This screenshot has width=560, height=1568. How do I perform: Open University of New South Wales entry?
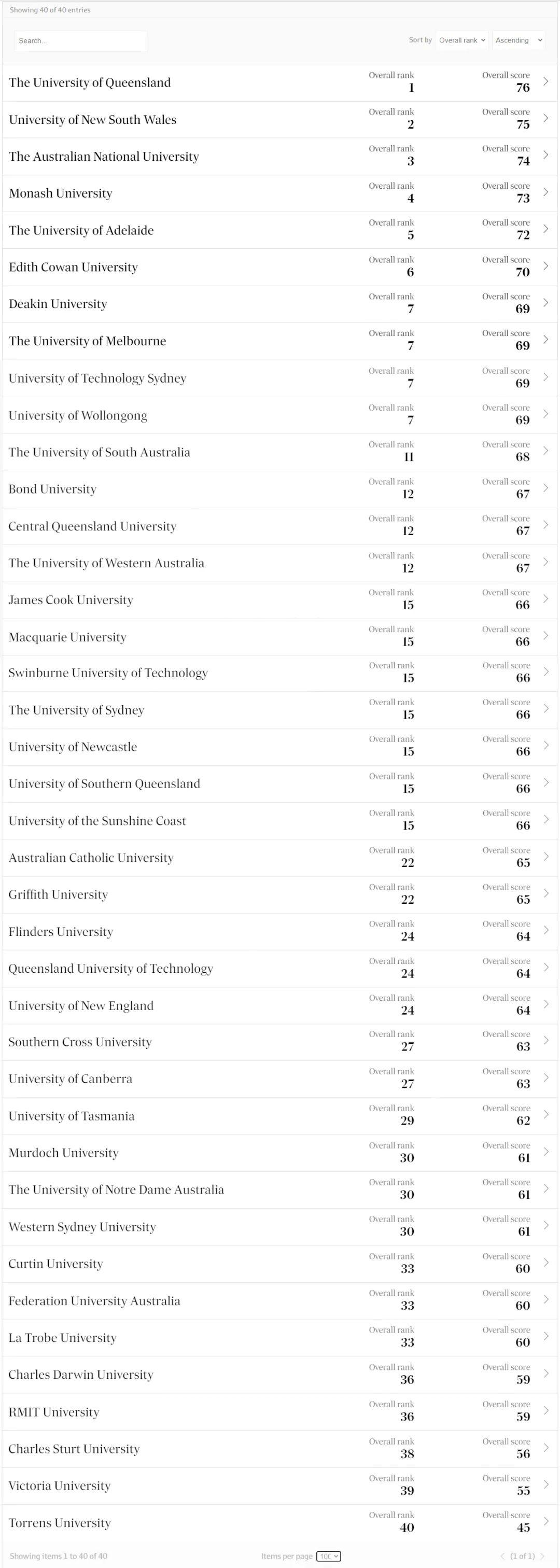pos(279,119)
